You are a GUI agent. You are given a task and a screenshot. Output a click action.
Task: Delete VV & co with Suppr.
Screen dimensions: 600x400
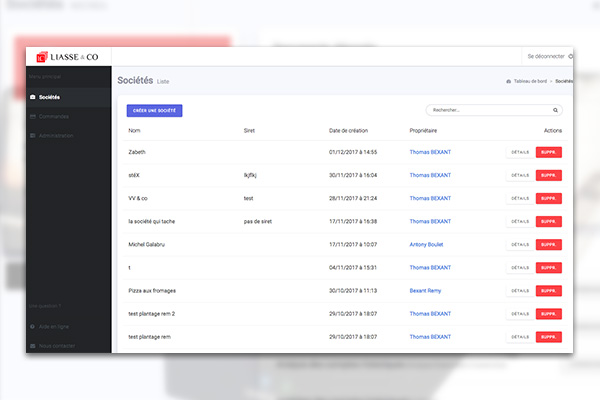(549, 198)
